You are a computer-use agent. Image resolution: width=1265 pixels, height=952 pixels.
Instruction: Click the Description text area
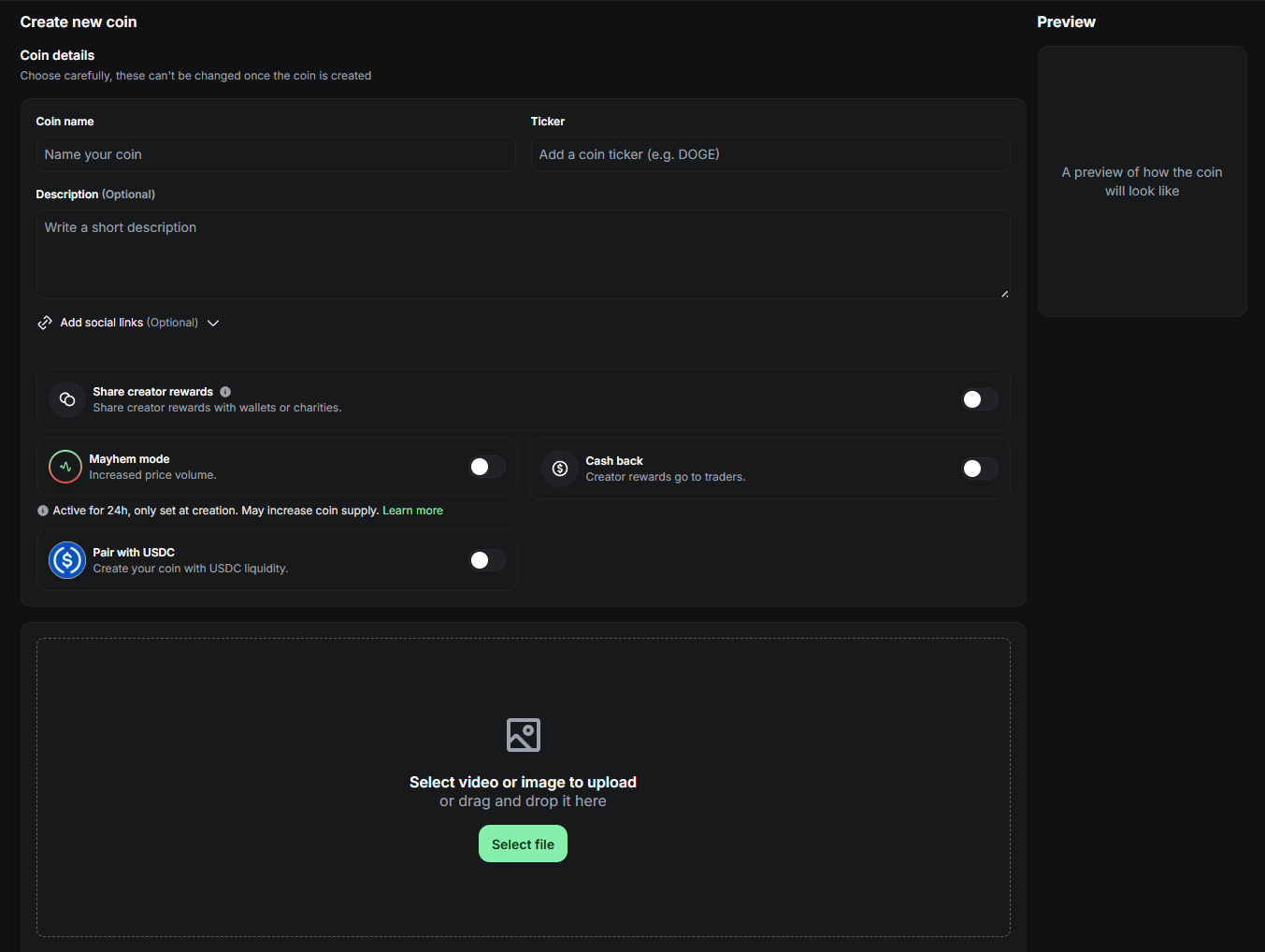(x=524, y=254)
